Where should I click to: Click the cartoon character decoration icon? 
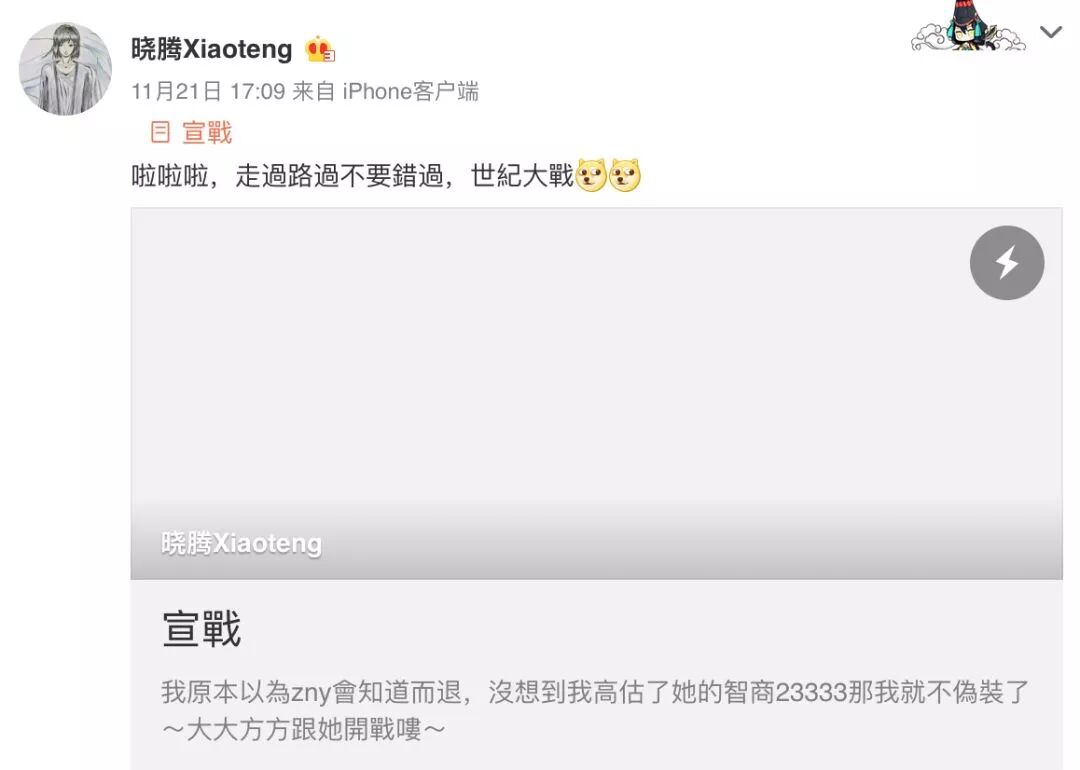(968, 27)
